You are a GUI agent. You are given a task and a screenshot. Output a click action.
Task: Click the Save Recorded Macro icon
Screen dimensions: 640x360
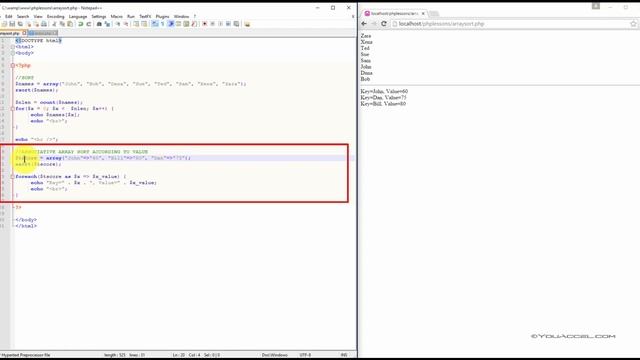pos(236,24)
